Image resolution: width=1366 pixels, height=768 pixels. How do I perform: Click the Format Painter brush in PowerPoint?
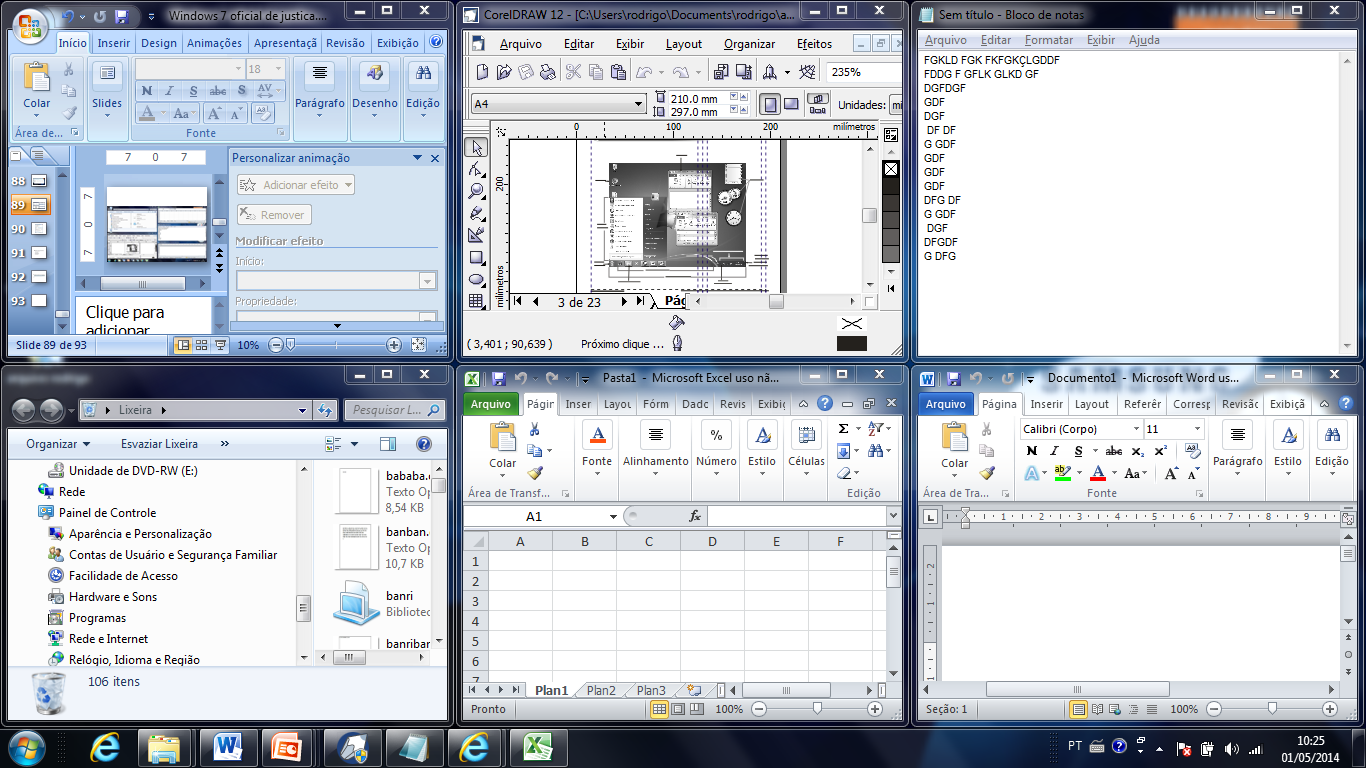click(x=69, y=114)
